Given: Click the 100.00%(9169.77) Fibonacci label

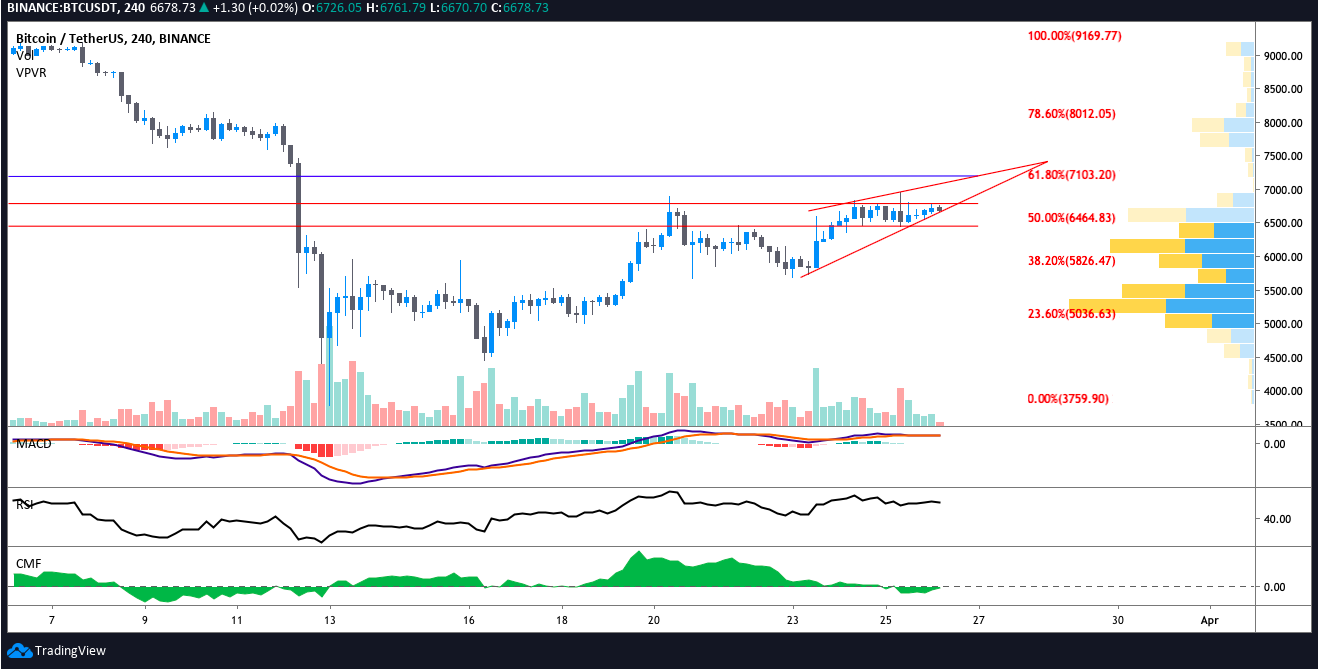Looking at the screenshot, I should (x=1075, y=36).
